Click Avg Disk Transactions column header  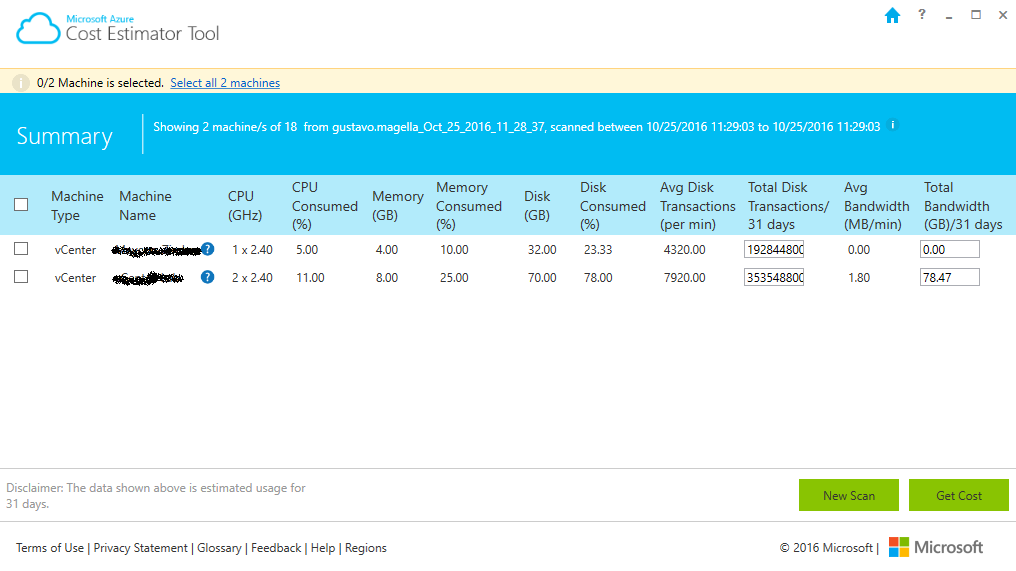point(697,205)
